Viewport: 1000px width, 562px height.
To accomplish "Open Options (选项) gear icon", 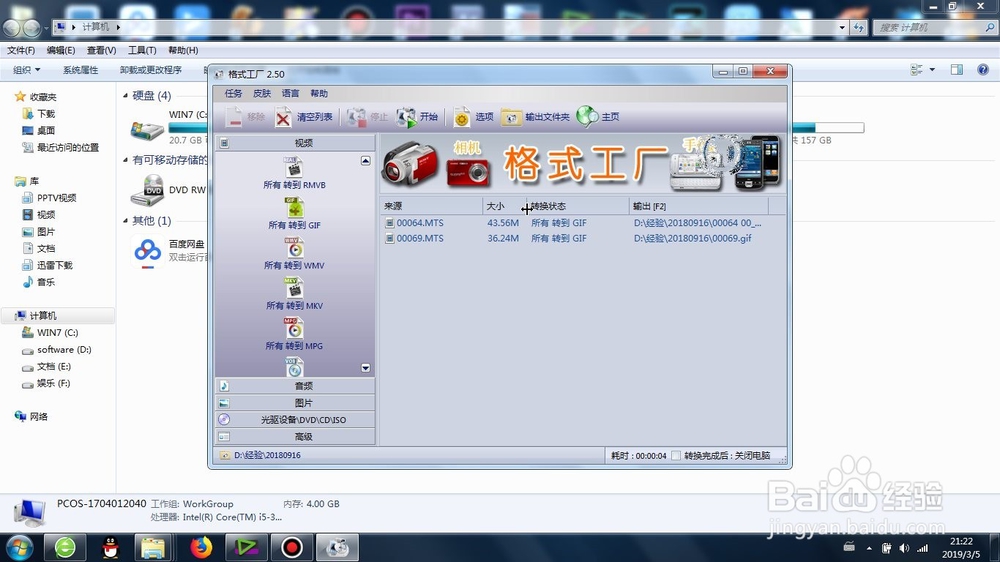I will (461, 117).
